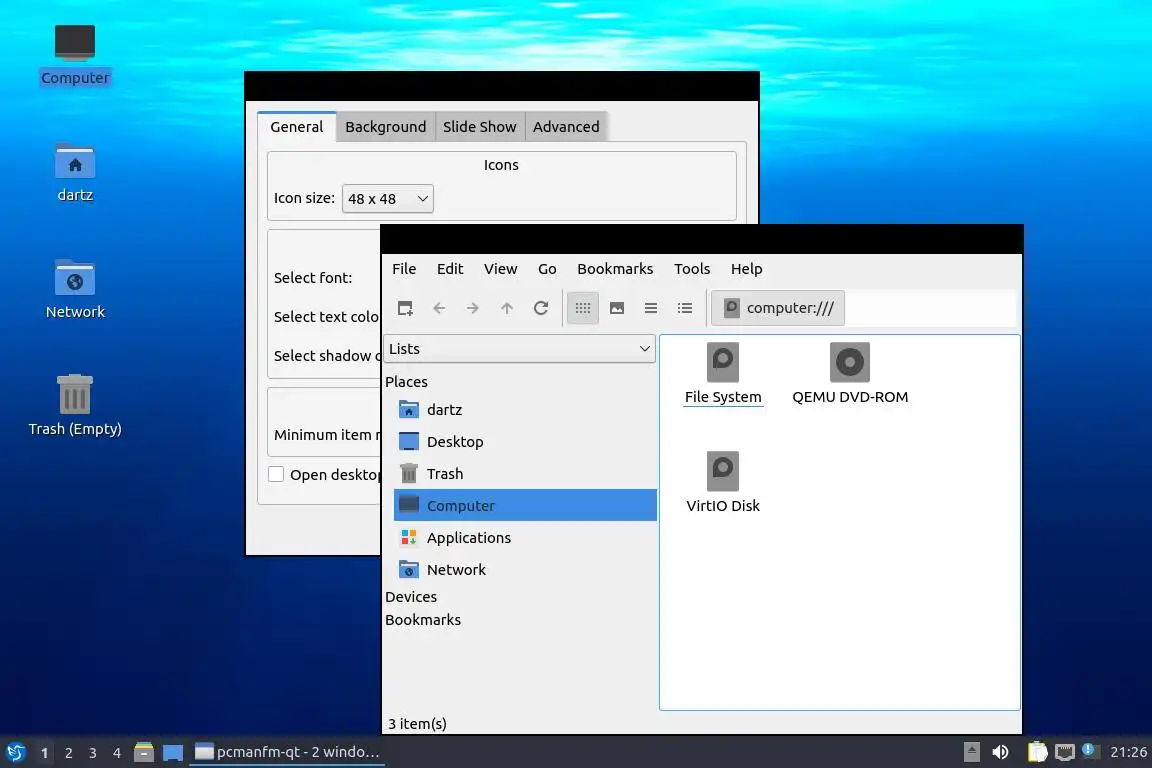1152x768 pixels.
Task: Go up to the parent folder arrow
Action: tap(507, 308)
